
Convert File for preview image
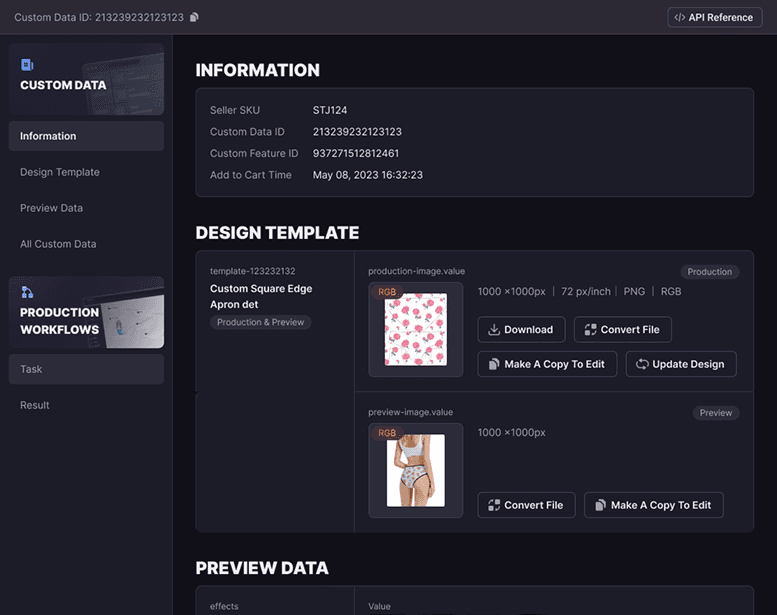526,505
